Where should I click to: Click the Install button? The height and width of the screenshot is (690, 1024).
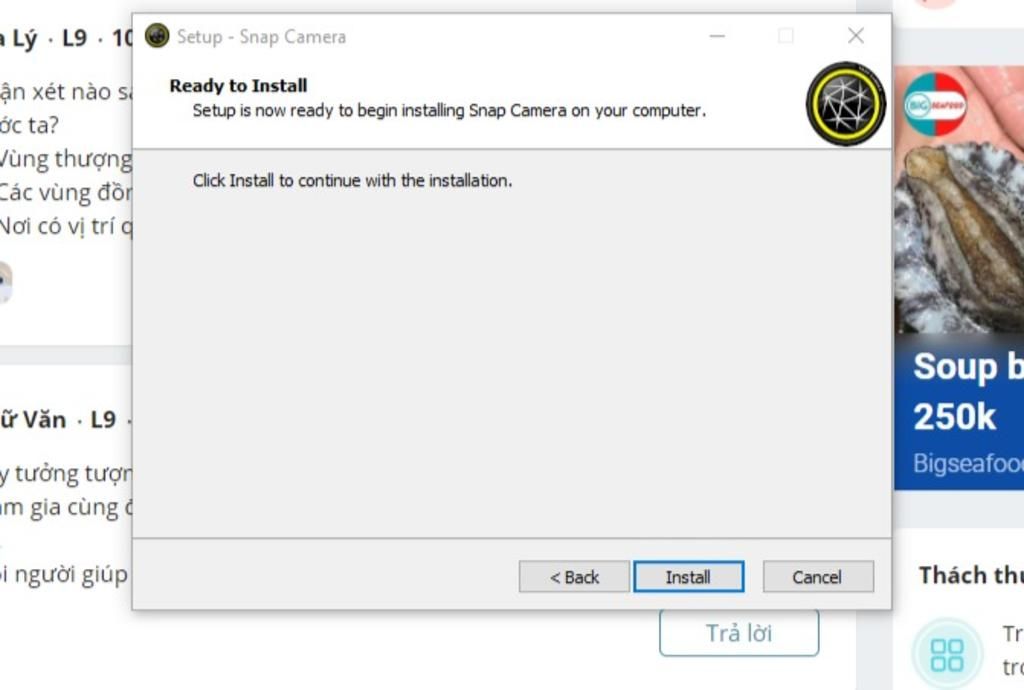click(x=688, y=577)
